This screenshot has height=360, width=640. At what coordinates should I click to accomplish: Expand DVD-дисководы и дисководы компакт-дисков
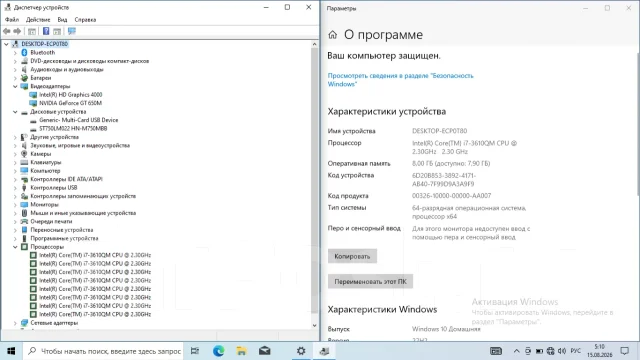(x=15, y=61)
